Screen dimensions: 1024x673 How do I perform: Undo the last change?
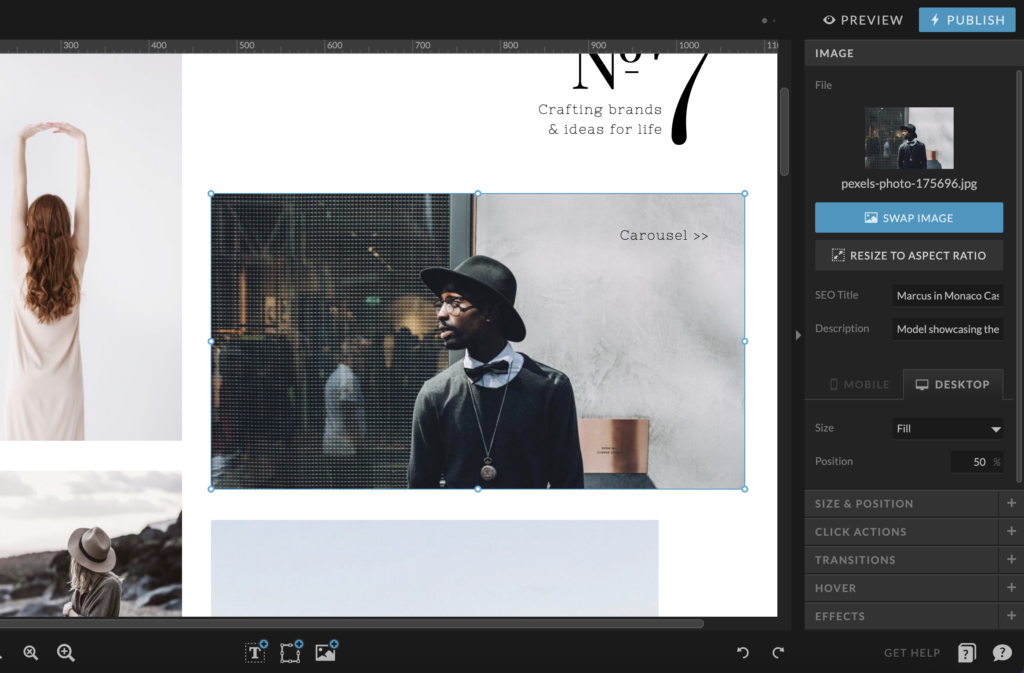(742, 652)
